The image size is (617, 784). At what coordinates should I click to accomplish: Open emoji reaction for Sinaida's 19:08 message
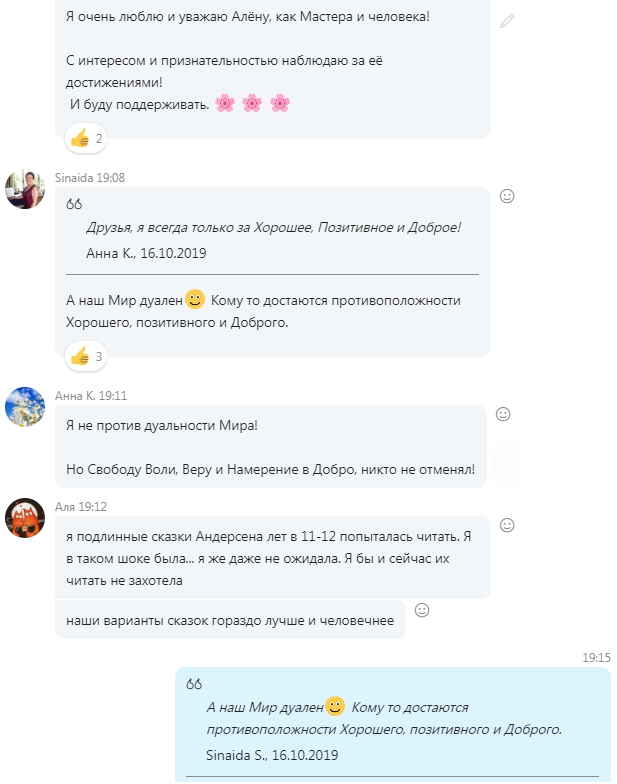507,196
